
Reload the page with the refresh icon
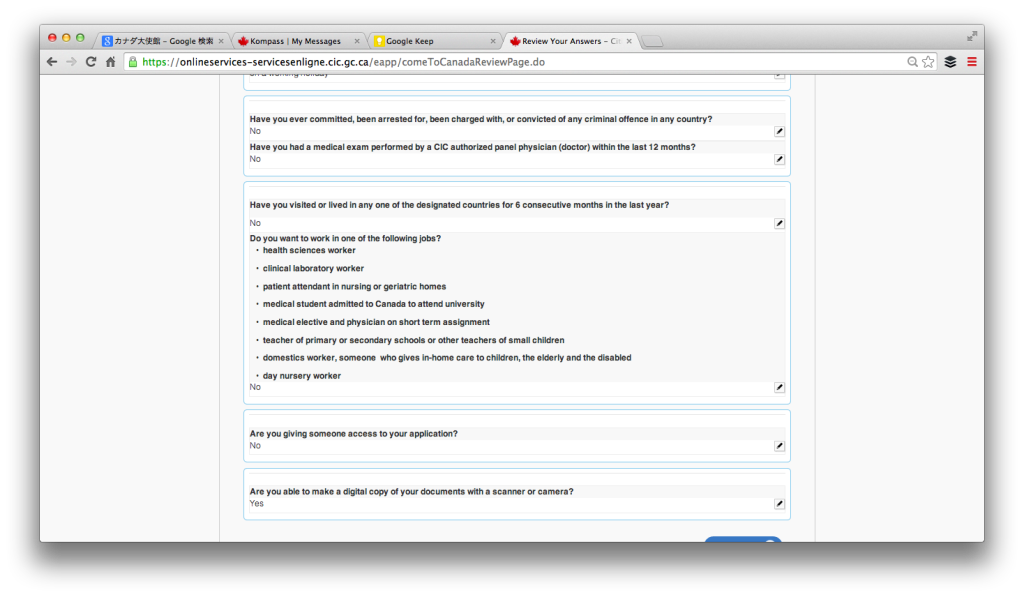click(x=91, y=62)
